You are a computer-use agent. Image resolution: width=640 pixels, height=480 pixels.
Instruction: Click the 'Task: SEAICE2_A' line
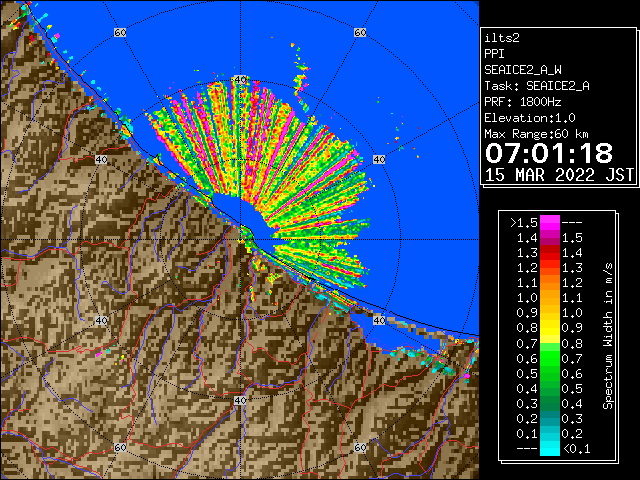[537, 86]
